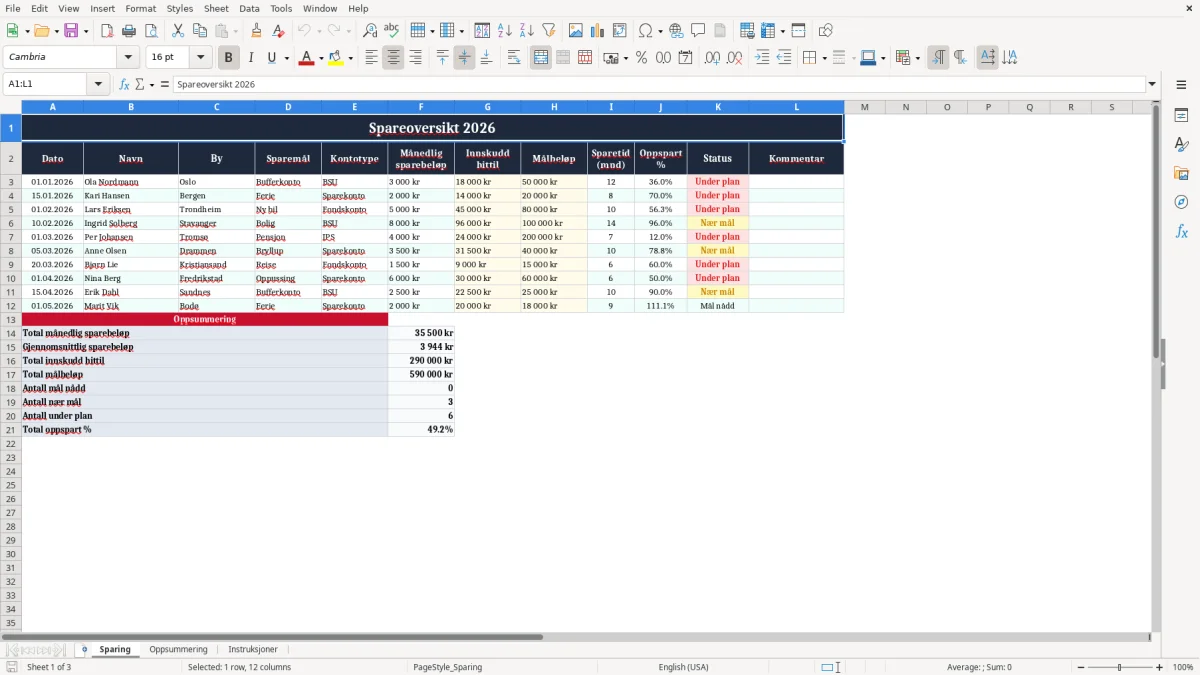Click Sort Ascending icon
The height and width of the screenshot is (675, 1200).
pyautogui.click(x=505, y=31)
